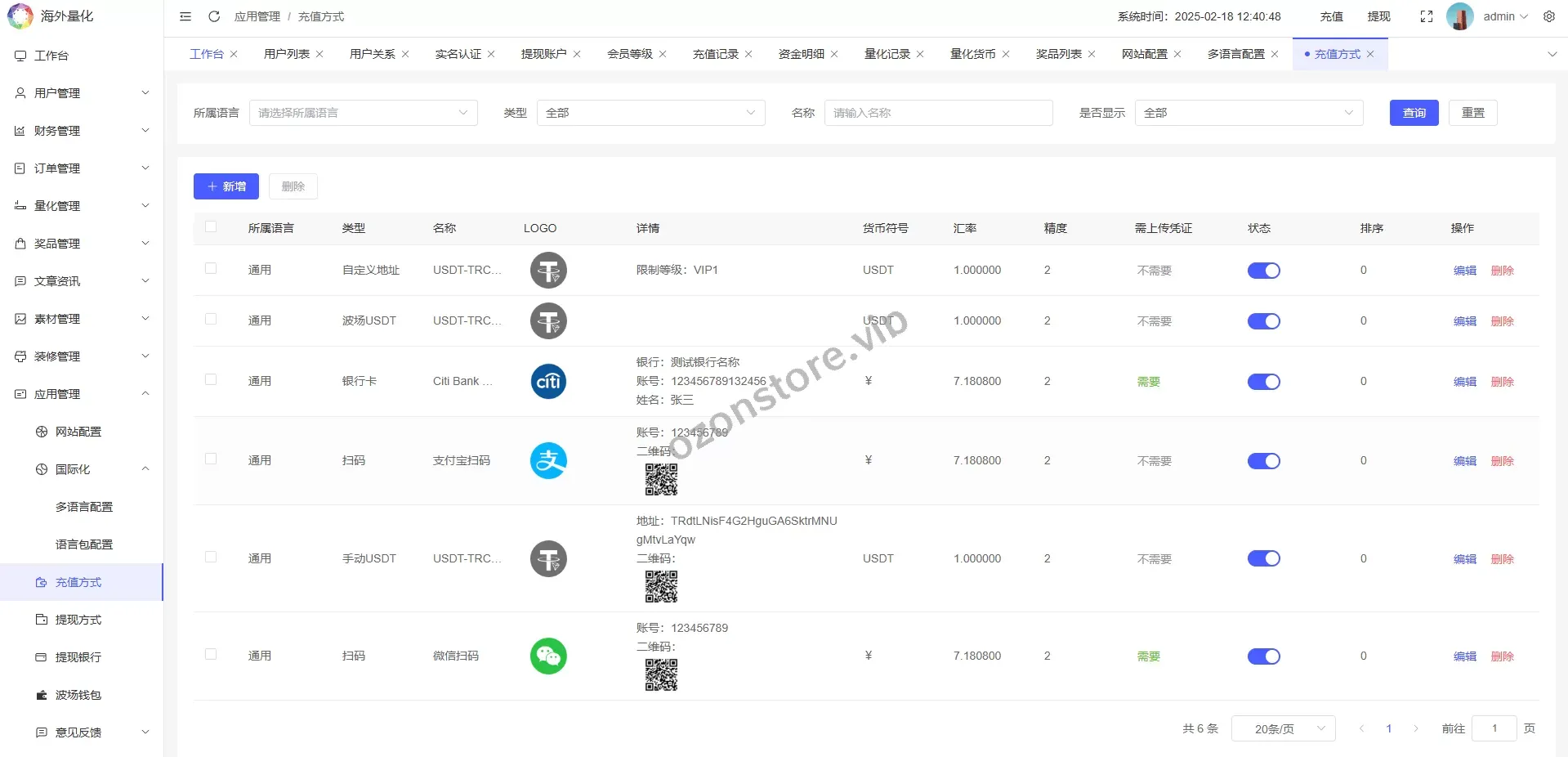Open the 20条/页 page size dropdown
The height and width of the screenshot is (757, 1568).
click(x=1282, y=728)
